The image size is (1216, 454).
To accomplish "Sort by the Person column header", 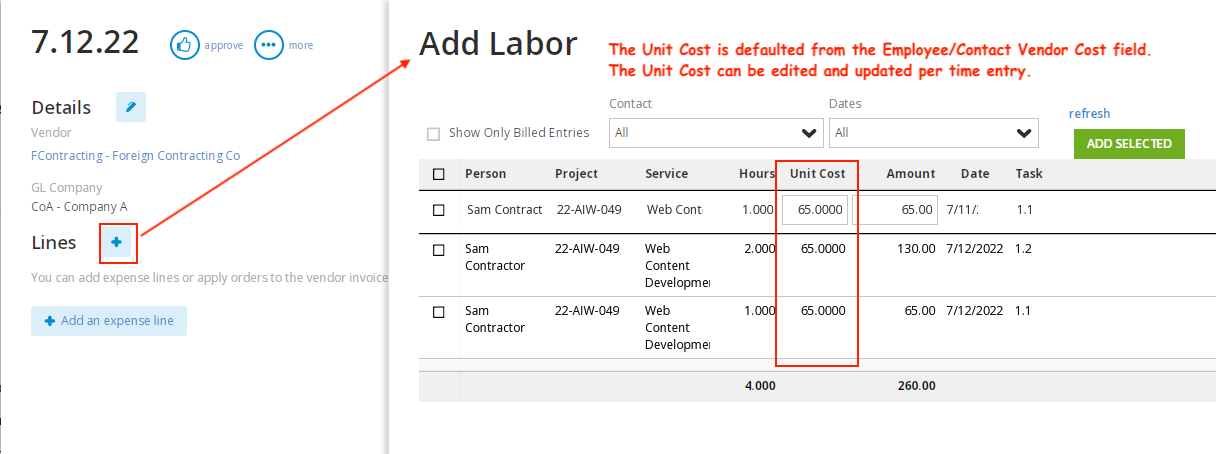I will 486,174.
